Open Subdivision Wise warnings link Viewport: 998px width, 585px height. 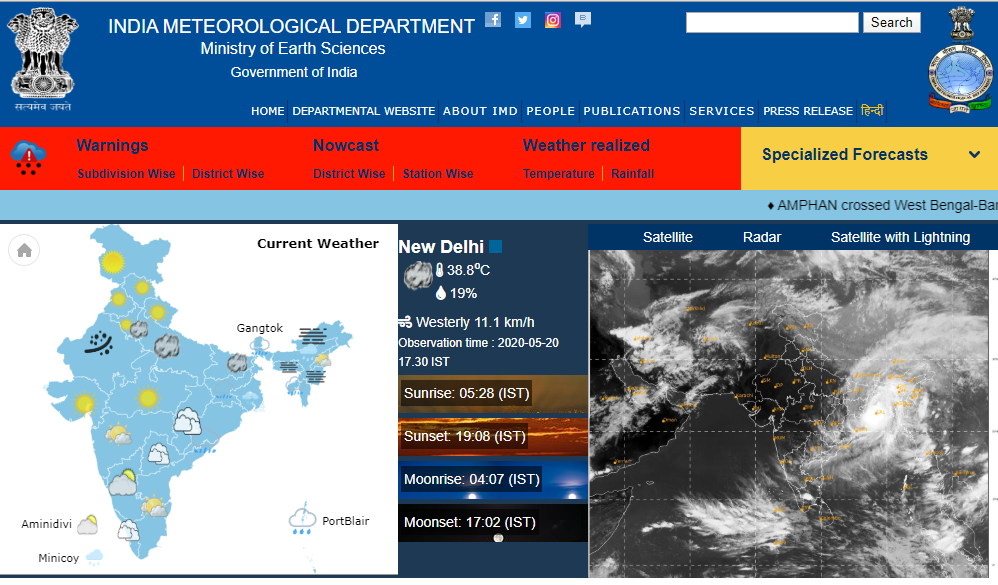click(x=126, y=174)
